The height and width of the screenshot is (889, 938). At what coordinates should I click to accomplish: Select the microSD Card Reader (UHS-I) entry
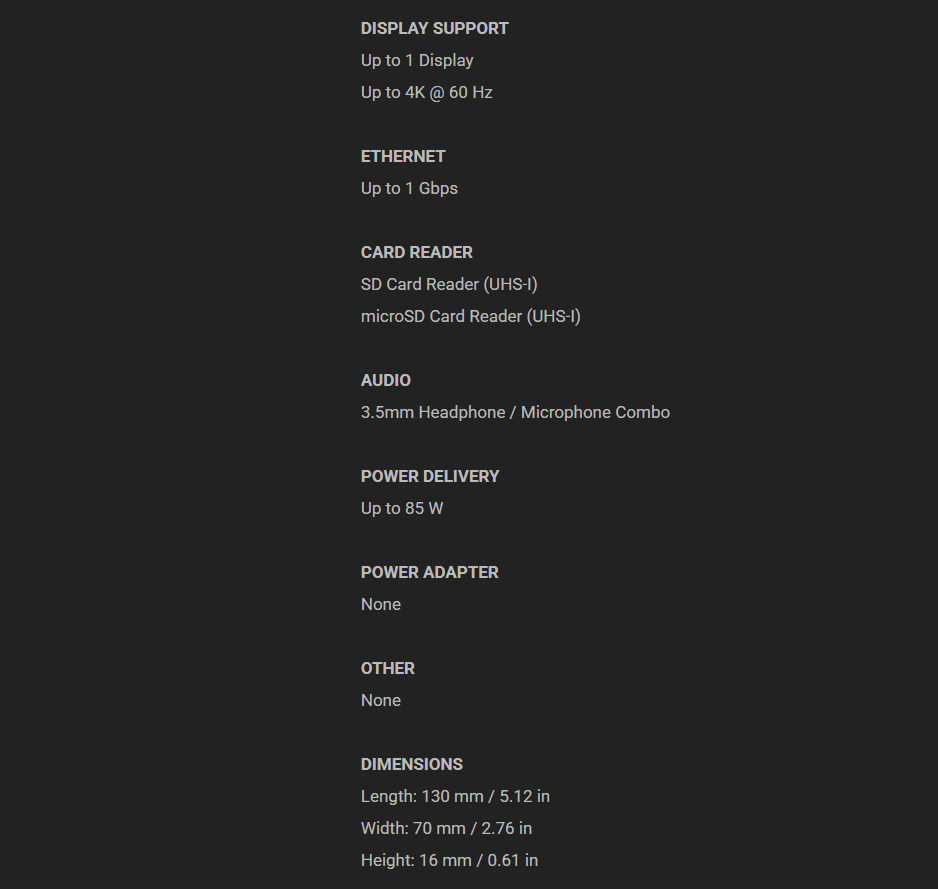[x=470, y=316]
